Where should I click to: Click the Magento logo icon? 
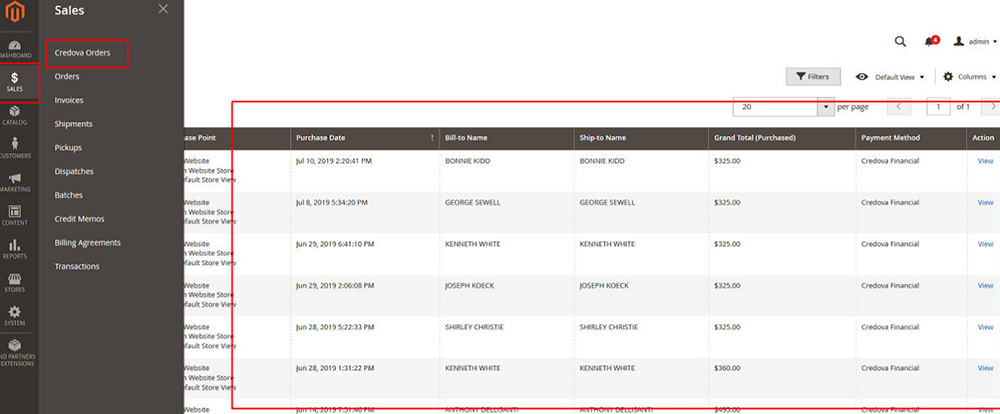point(15,12)
